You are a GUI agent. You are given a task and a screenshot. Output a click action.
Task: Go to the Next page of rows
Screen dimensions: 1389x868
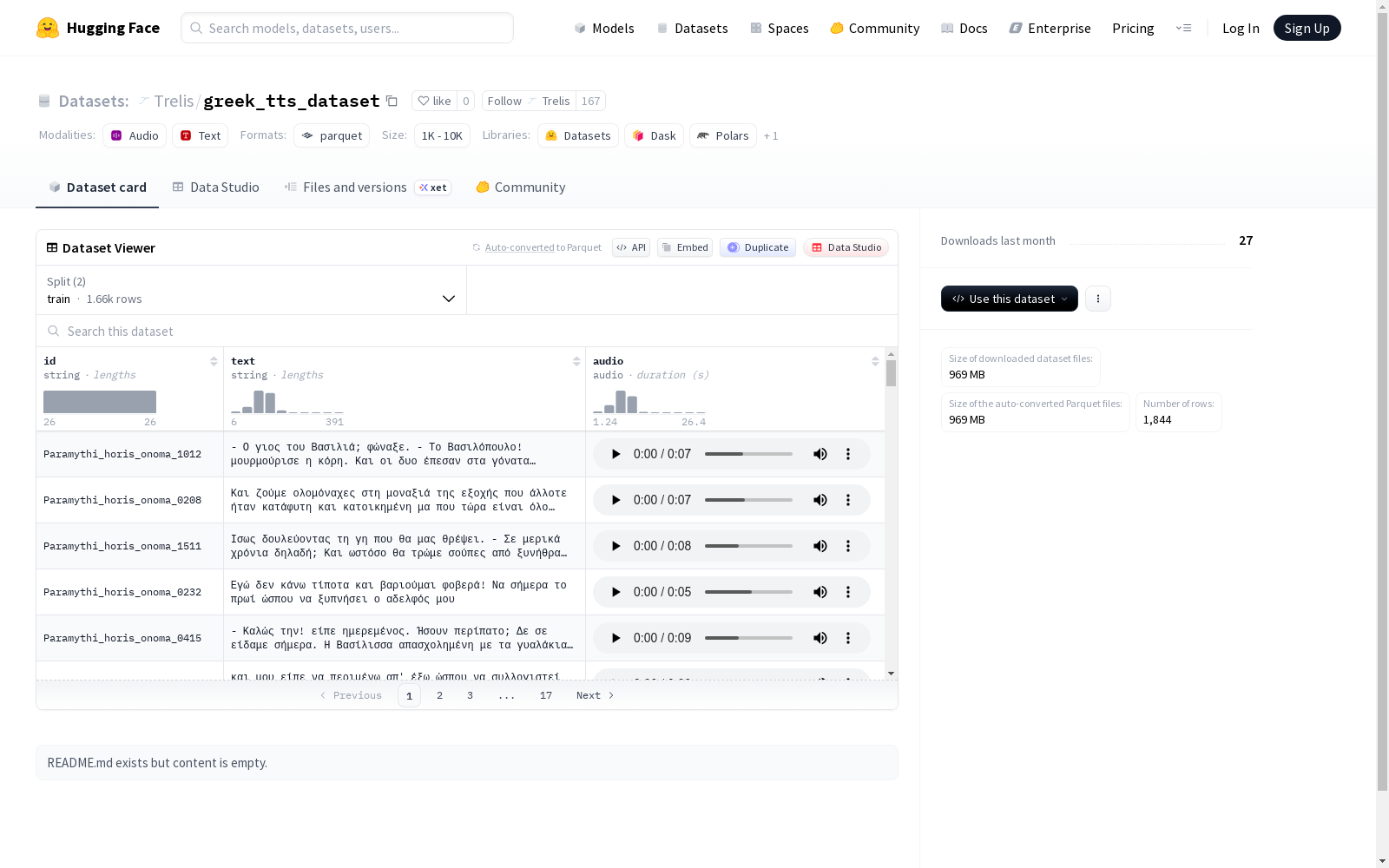tap(596, 695)
